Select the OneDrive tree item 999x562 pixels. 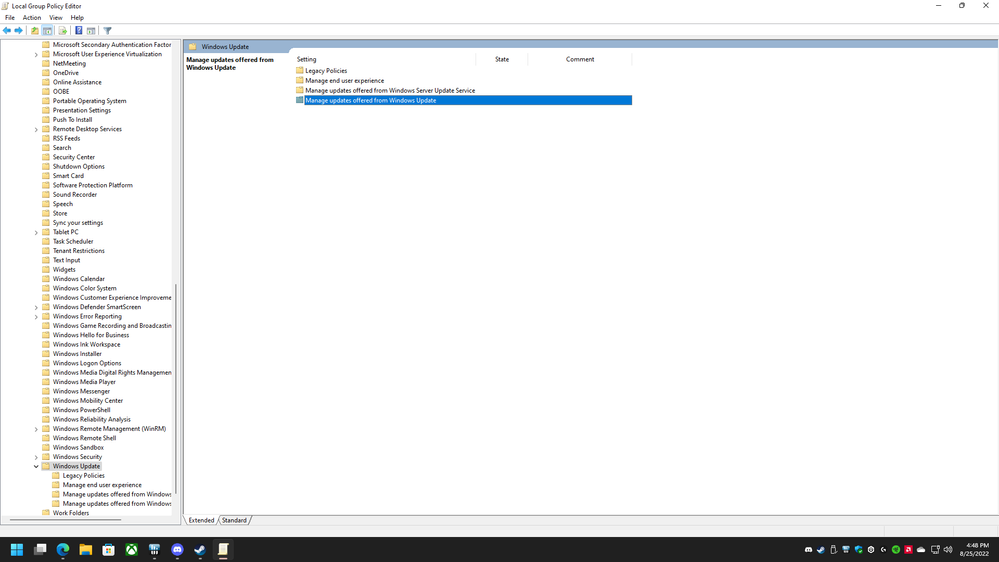pyautogui.click(x=66, y=73)
